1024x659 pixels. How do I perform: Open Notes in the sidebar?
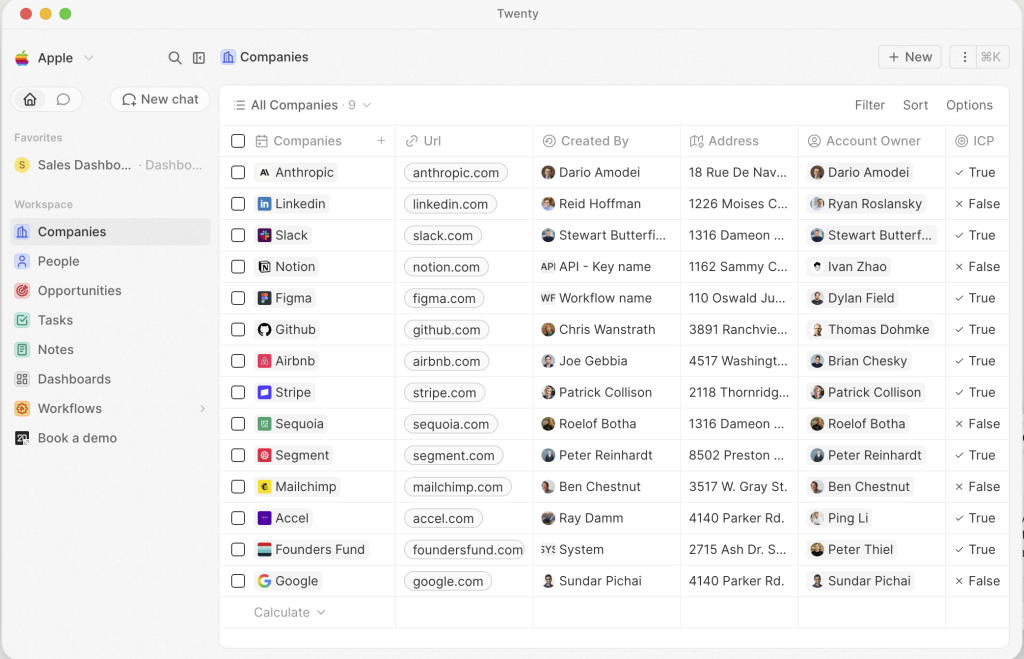(110, 349)
